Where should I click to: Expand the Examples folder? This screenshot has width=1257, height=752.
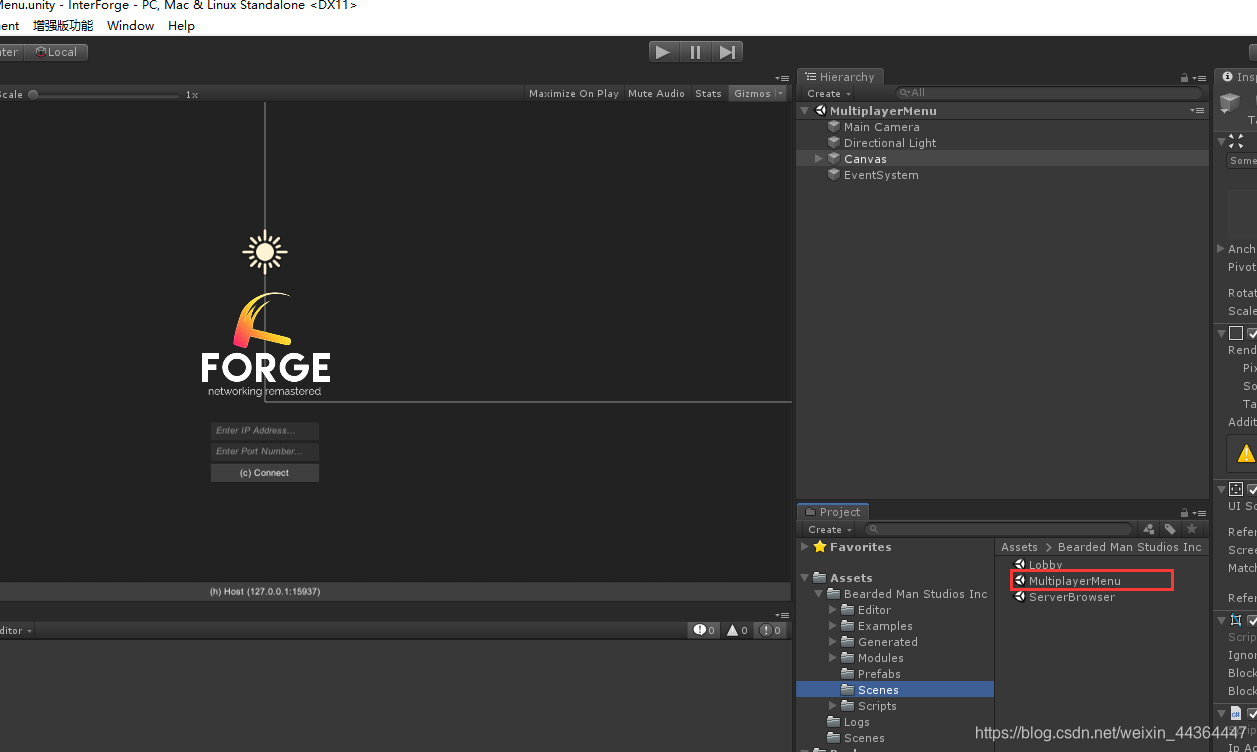point(833,626)
